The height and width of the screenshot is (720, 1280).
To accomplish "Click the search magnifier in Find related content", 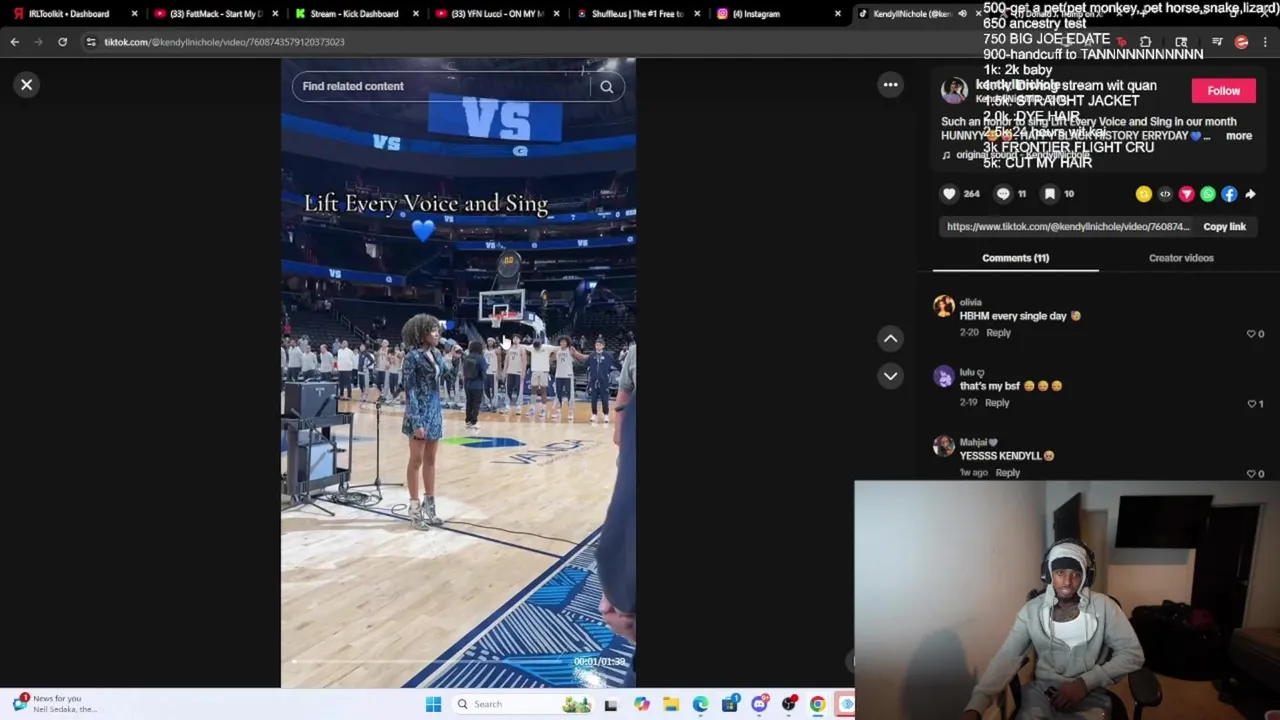I will click(606, 86).
